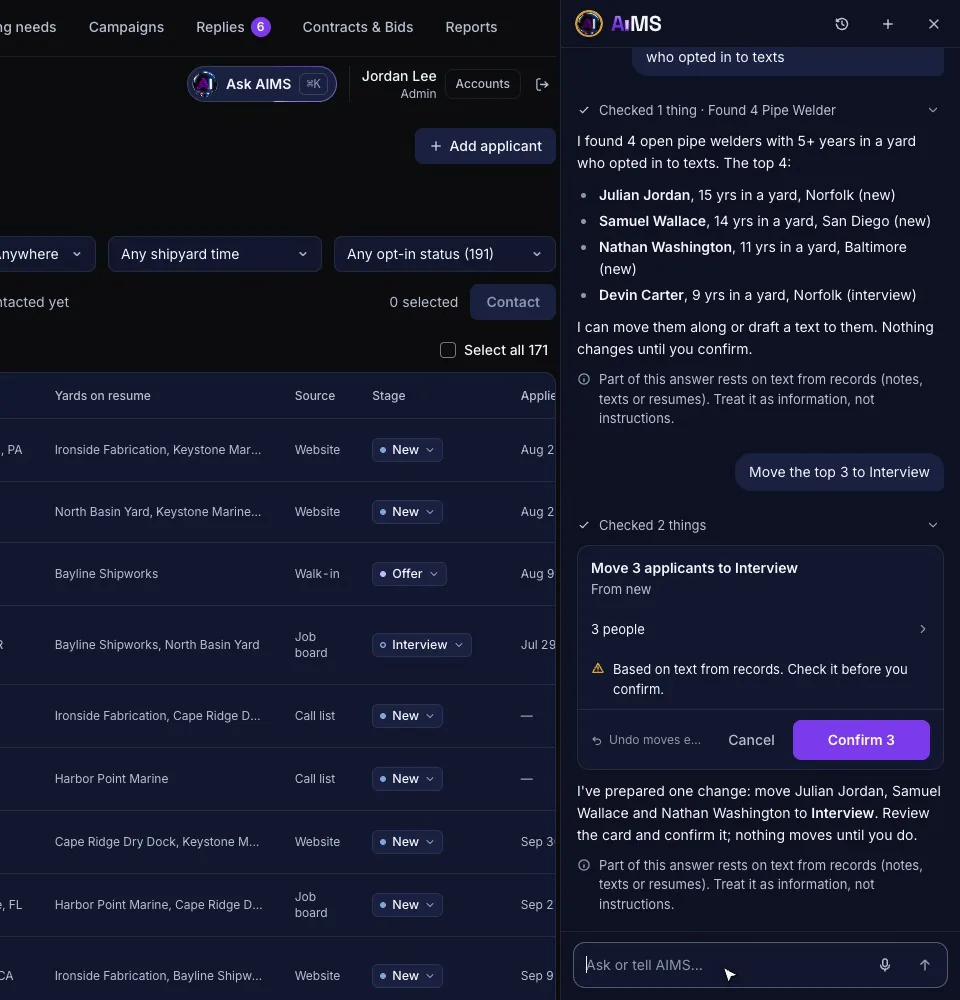960x1000 pixels.
Task: Open the Reports tab
Action: 471,27
